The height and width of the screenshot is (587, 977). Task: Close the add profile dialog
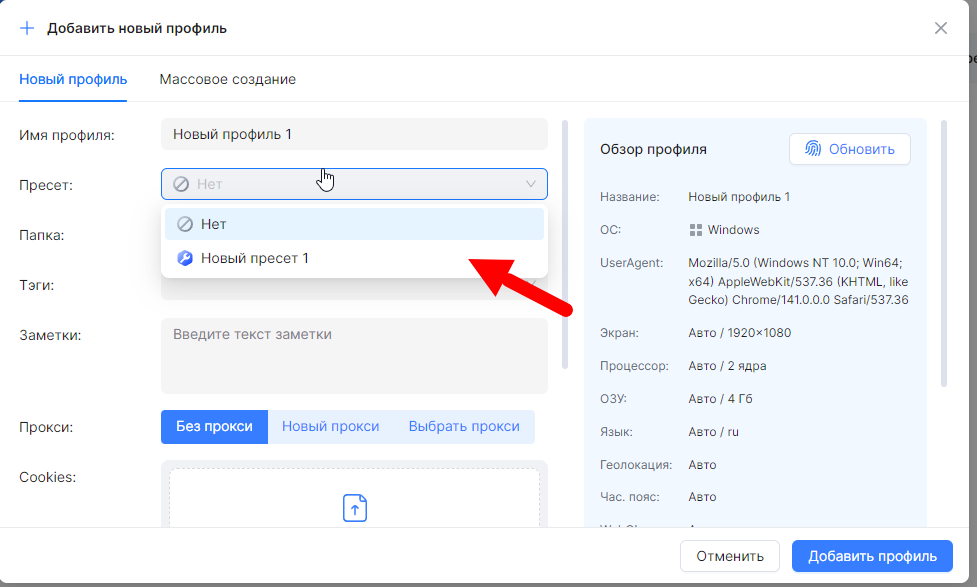[940, 28]
